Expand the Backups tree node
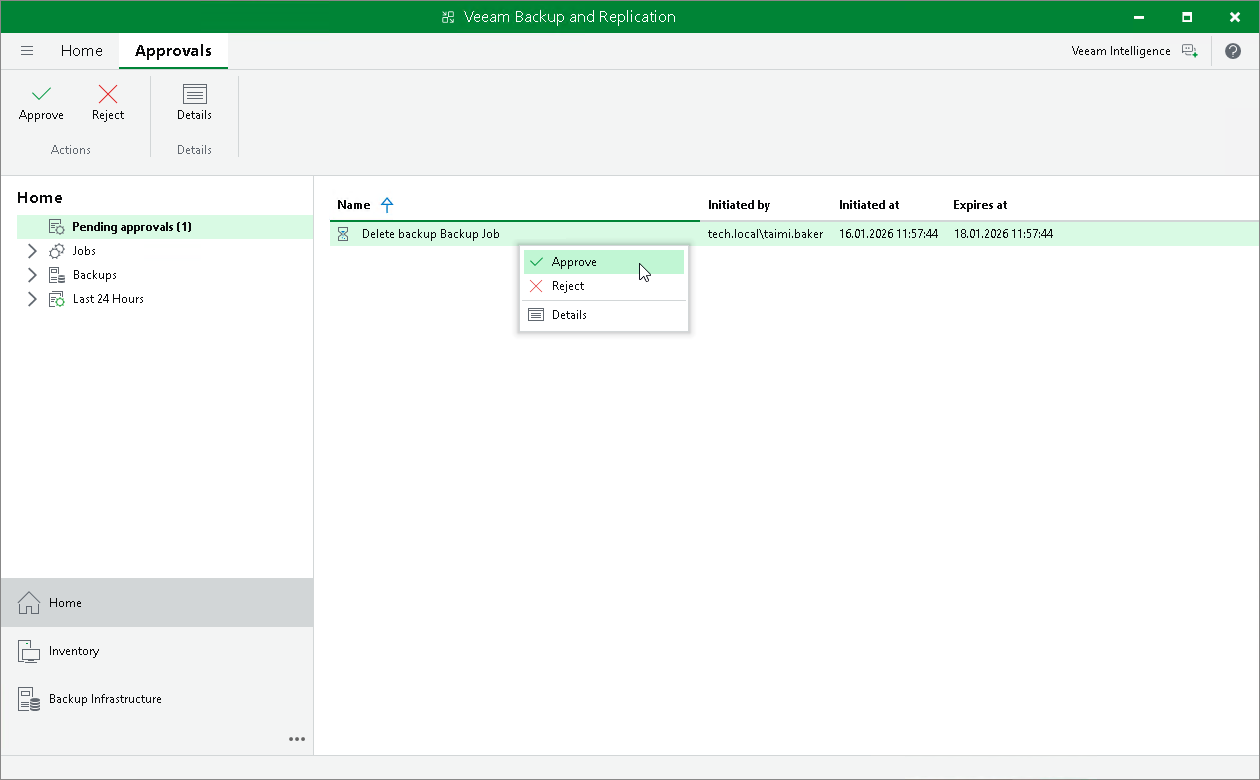 [32, 275]
